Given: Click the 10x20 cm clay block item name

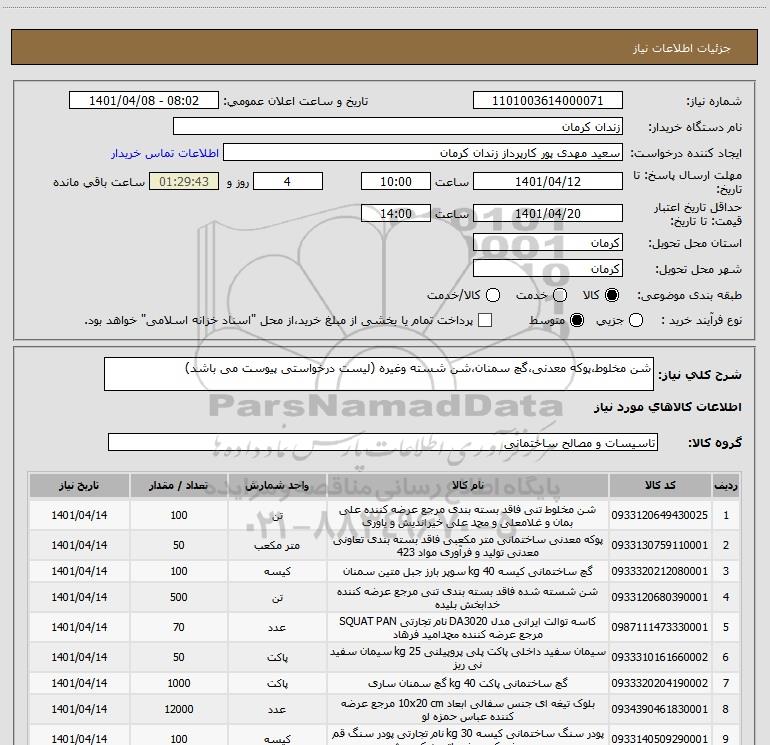Looking at the screenshot, I should click(x=468, y=710).
